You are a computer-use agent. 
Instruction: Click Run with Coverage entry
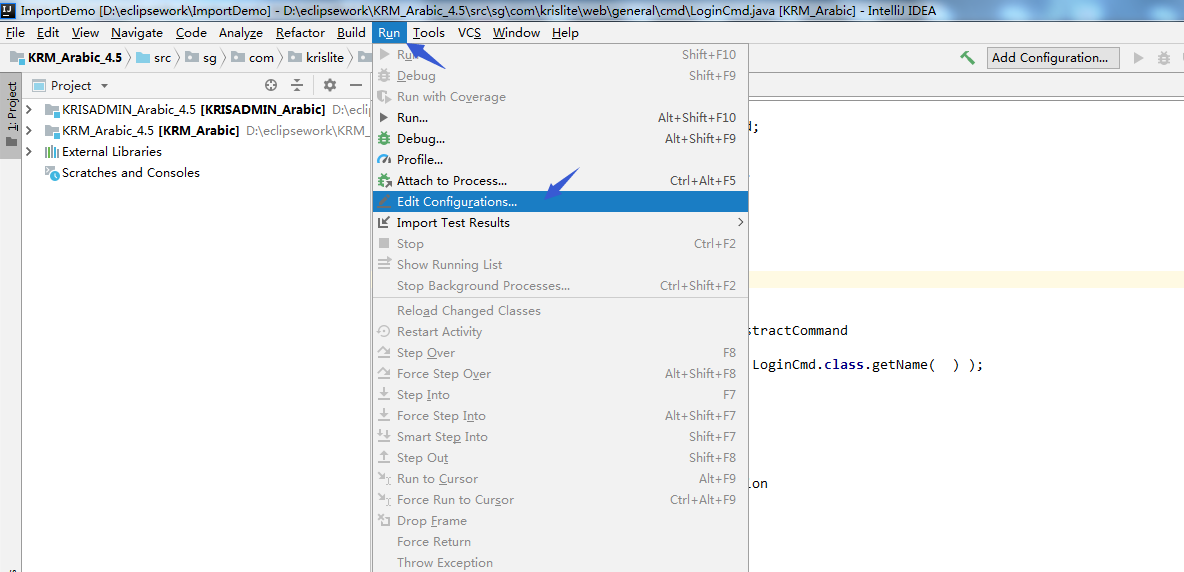(560, 97)
